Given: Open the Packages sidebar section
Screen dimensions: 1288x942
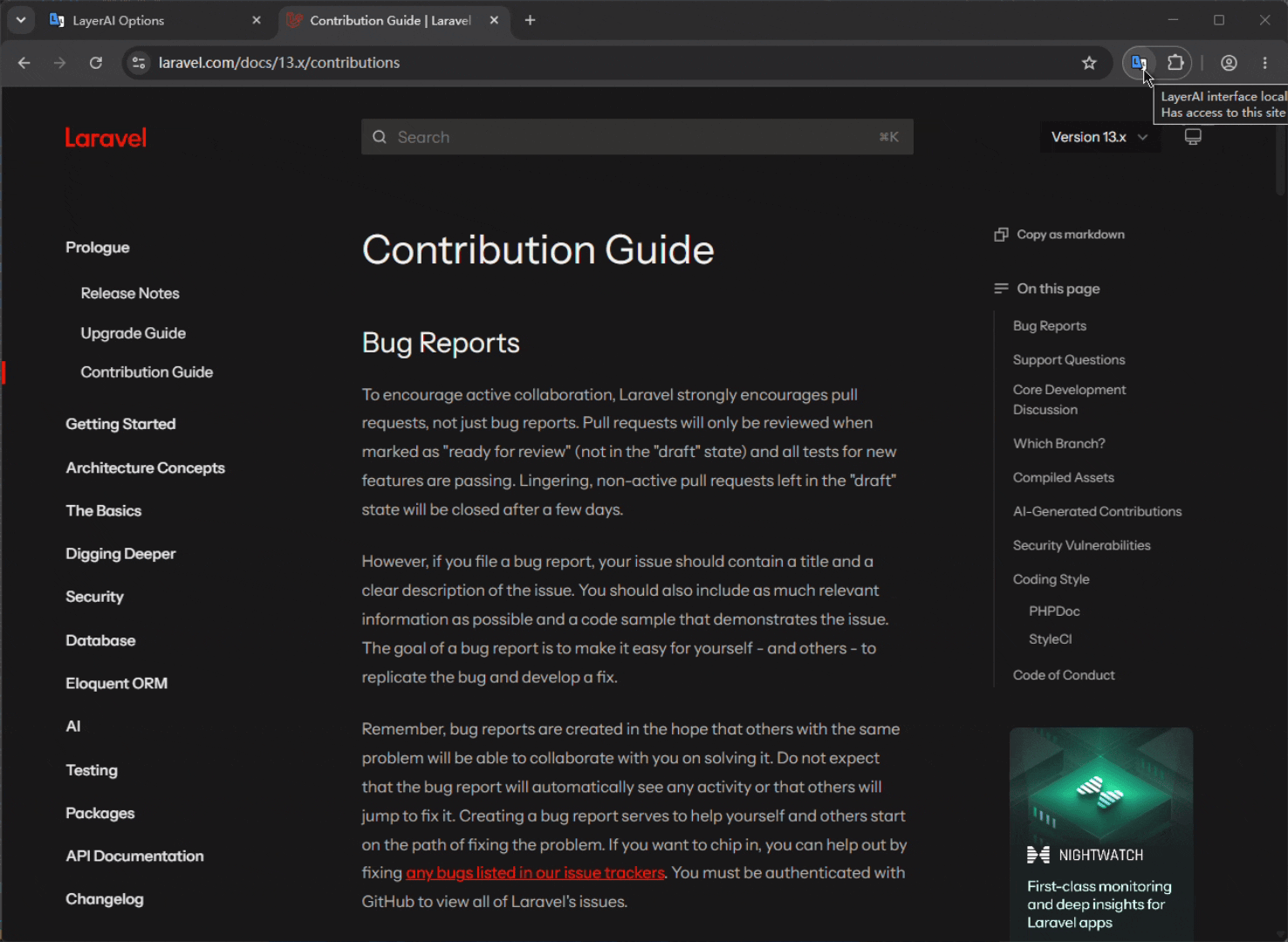Looking at the screenshot, I should point(100,813).
